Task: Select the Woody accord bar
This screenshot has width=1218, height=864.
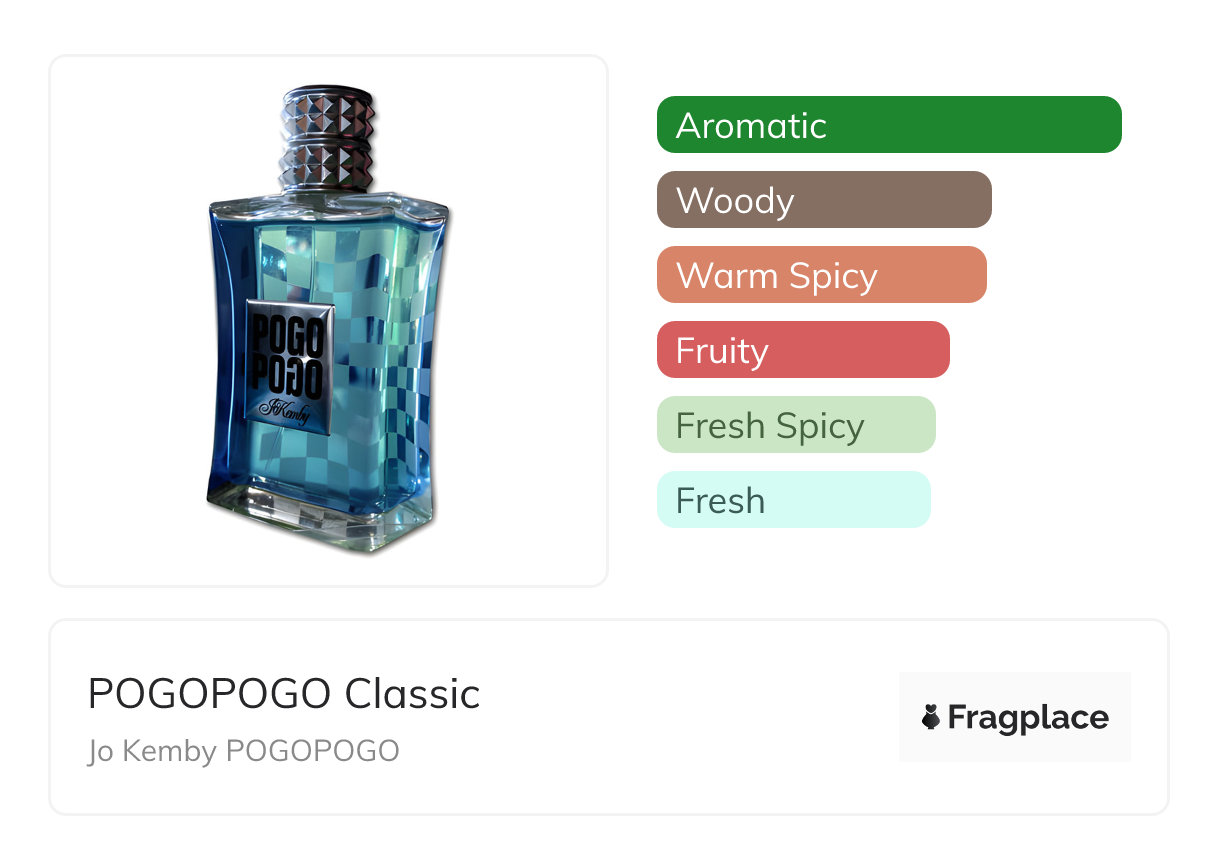Action: [x=824, y=200]
